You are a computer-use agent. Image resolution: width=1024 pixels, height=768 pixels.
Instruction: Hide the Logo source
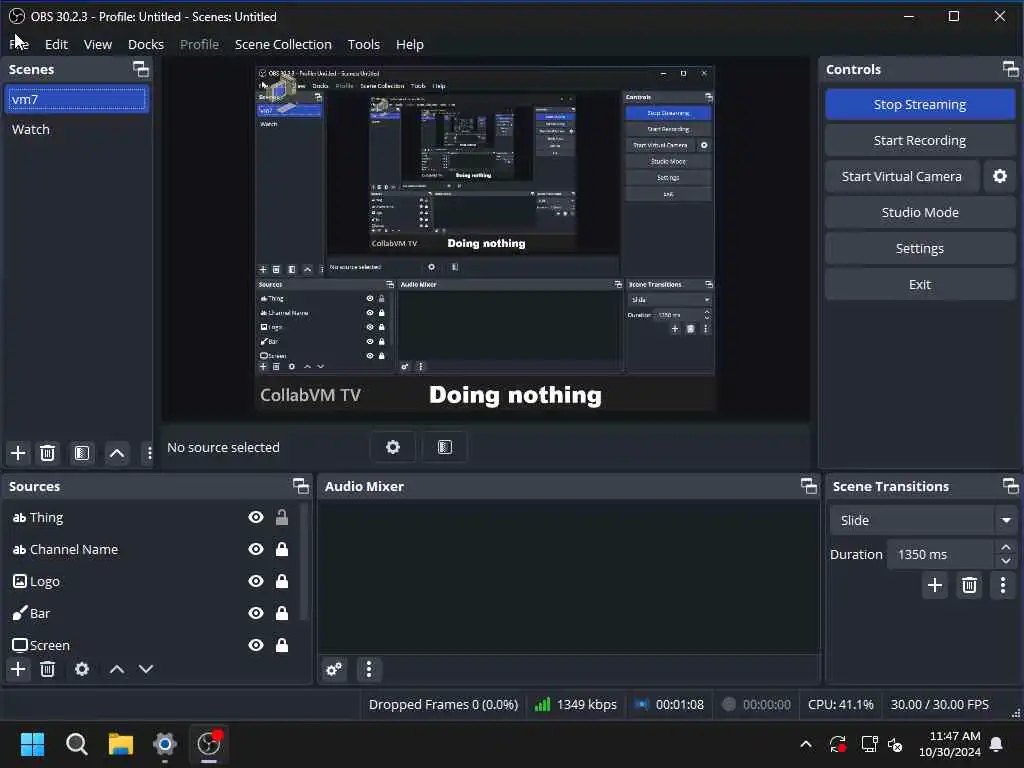pyautogui.click(x=256, y=581)
